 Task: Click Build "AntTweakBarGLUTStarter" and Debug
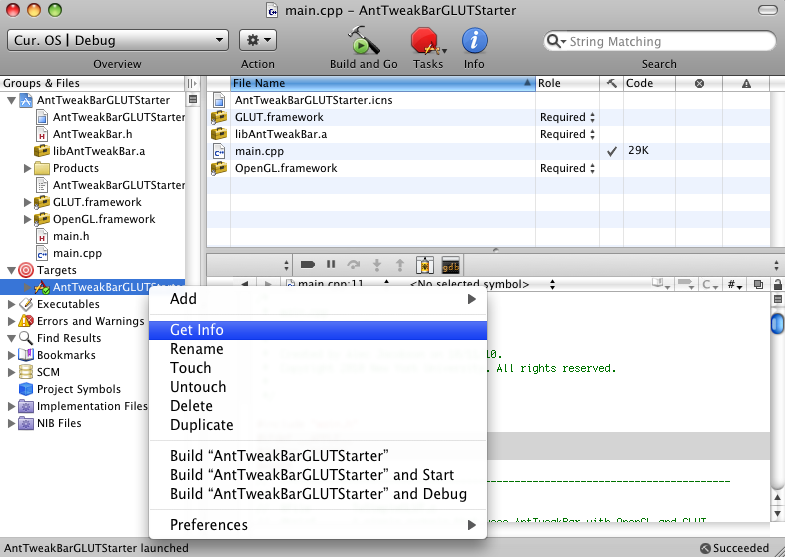pyautogui.click(x=318, y=494)
